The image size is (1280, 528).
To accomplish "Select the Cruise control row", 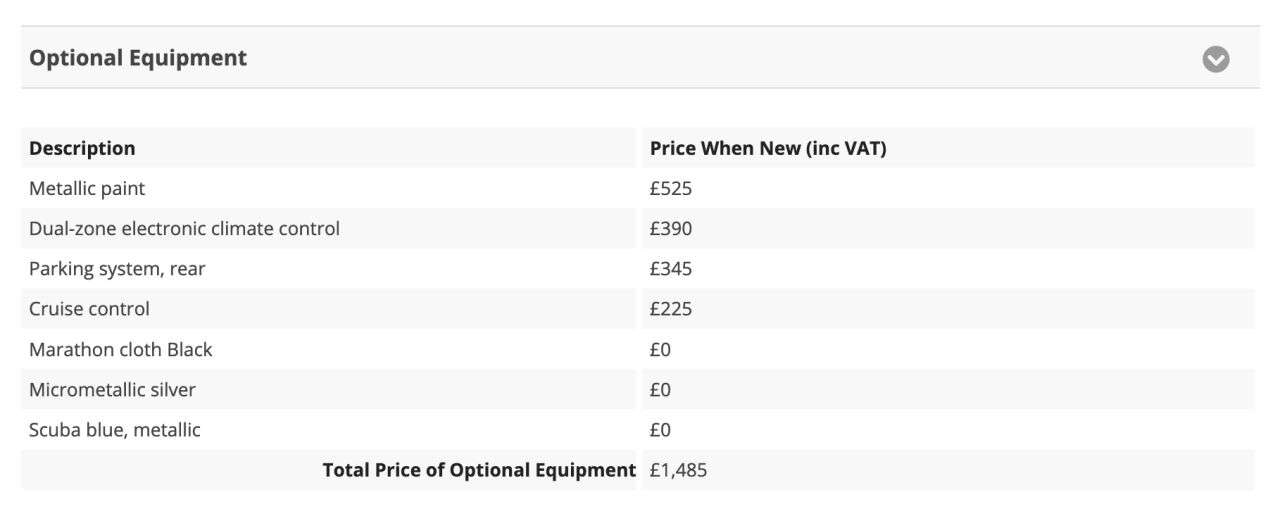I will [637, 309].
